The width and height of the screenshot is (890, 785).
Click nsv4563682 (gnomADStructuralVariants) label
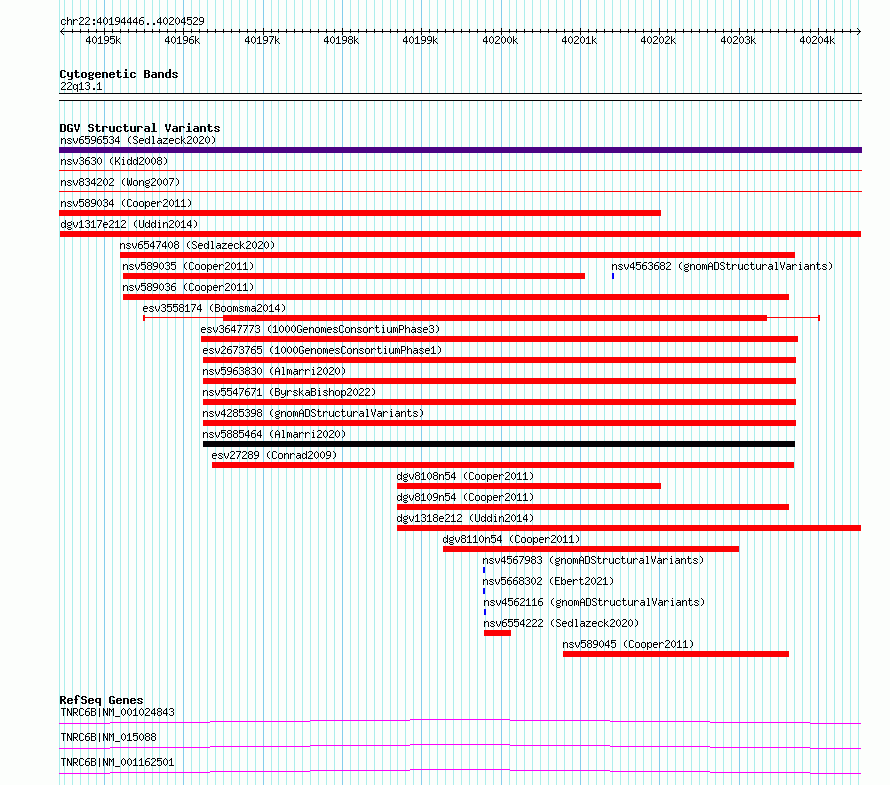(x=722, y=266)
